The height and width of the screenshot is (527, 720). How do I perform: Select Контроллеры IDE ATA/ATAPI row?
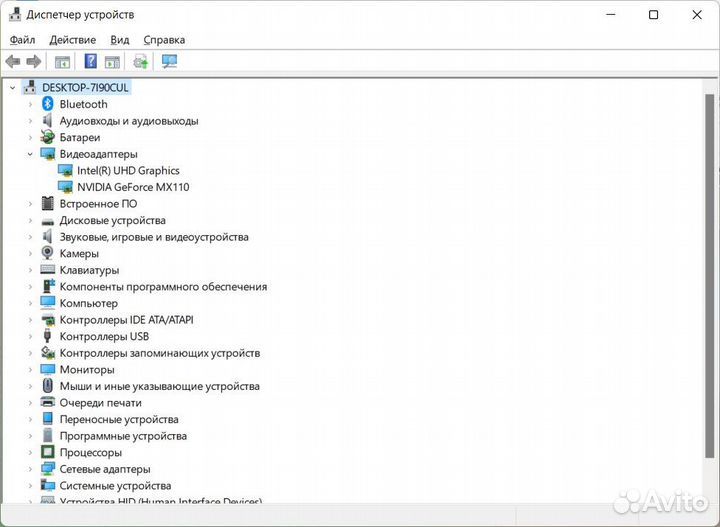click(126, 320)
